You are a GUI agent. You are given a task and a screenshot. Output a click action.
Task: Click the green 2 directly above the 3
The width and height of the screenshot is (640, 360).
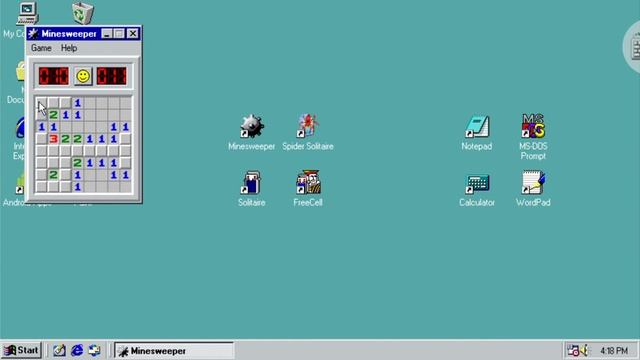coord(53,115)
